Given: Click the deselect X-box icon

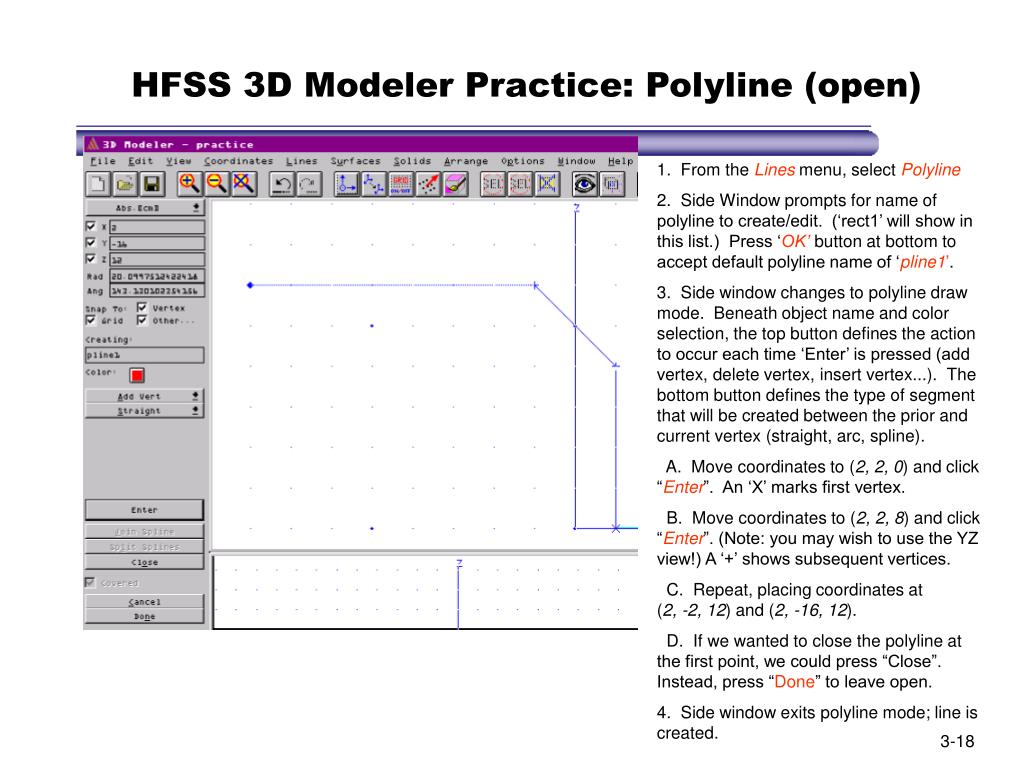Looking at the screenshot, I should click(x=547, y=184).
